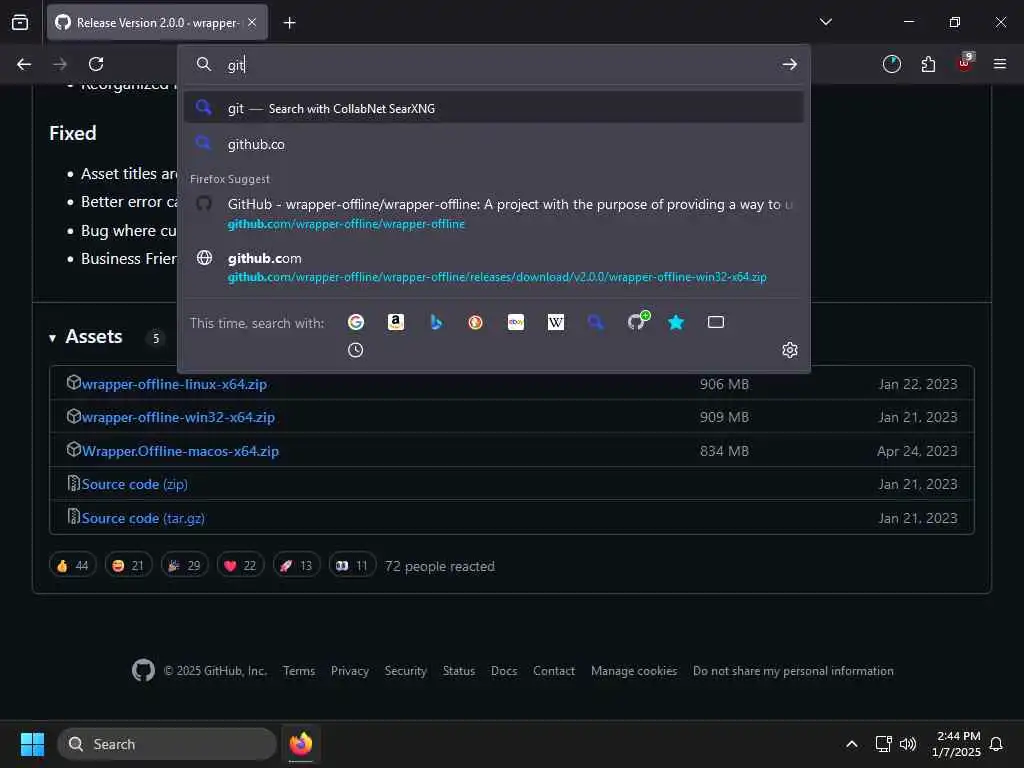Image resolution: width=1024 pixels, height=768 pixels.
Task: Open the uBlock Origin extension icon
Action: (x=965, y=63)
